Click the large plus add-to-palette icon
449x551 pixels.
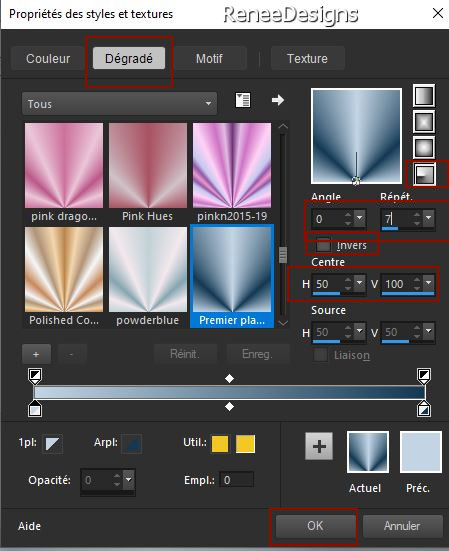tap(319, 446)
